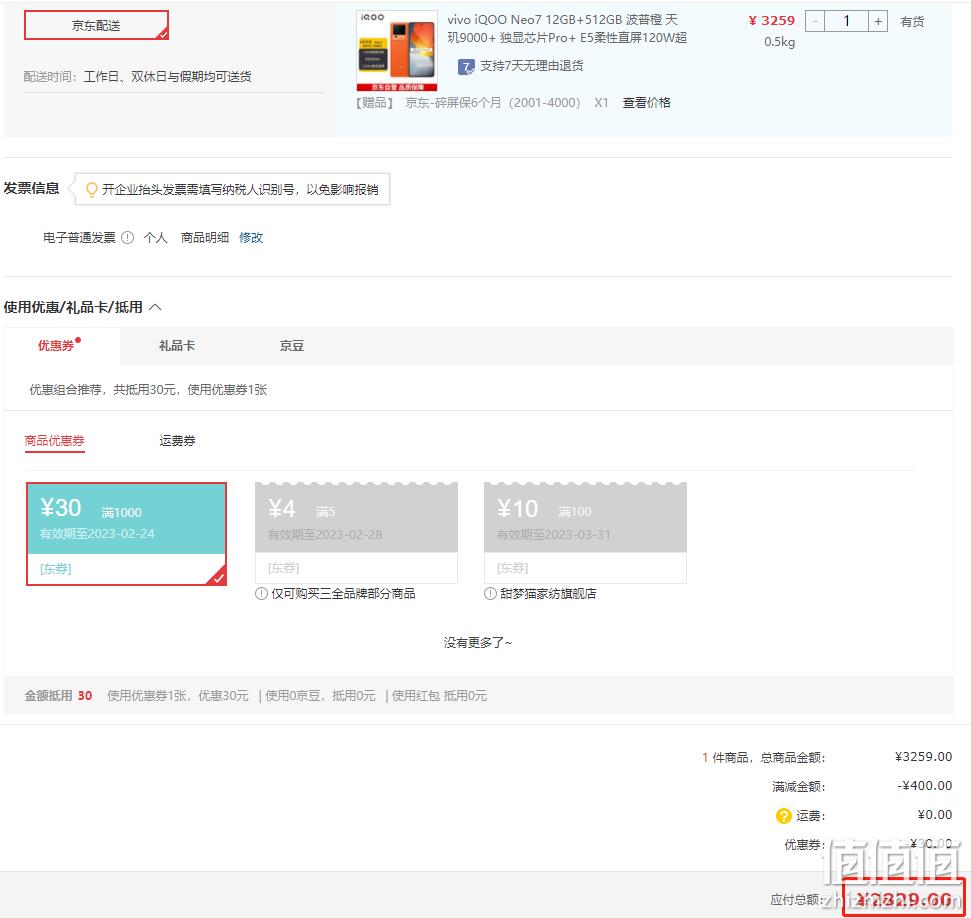Toggle the ¥30 满1000 coupon

126,534
